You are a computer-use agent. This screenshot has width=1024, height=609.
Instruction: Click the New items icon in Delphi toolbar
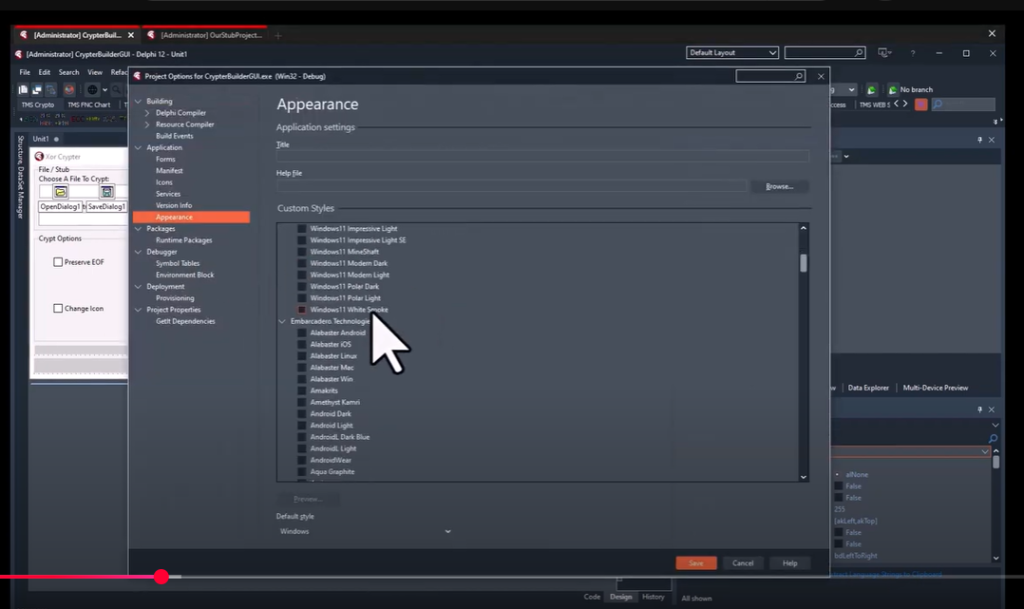[23, 89]
